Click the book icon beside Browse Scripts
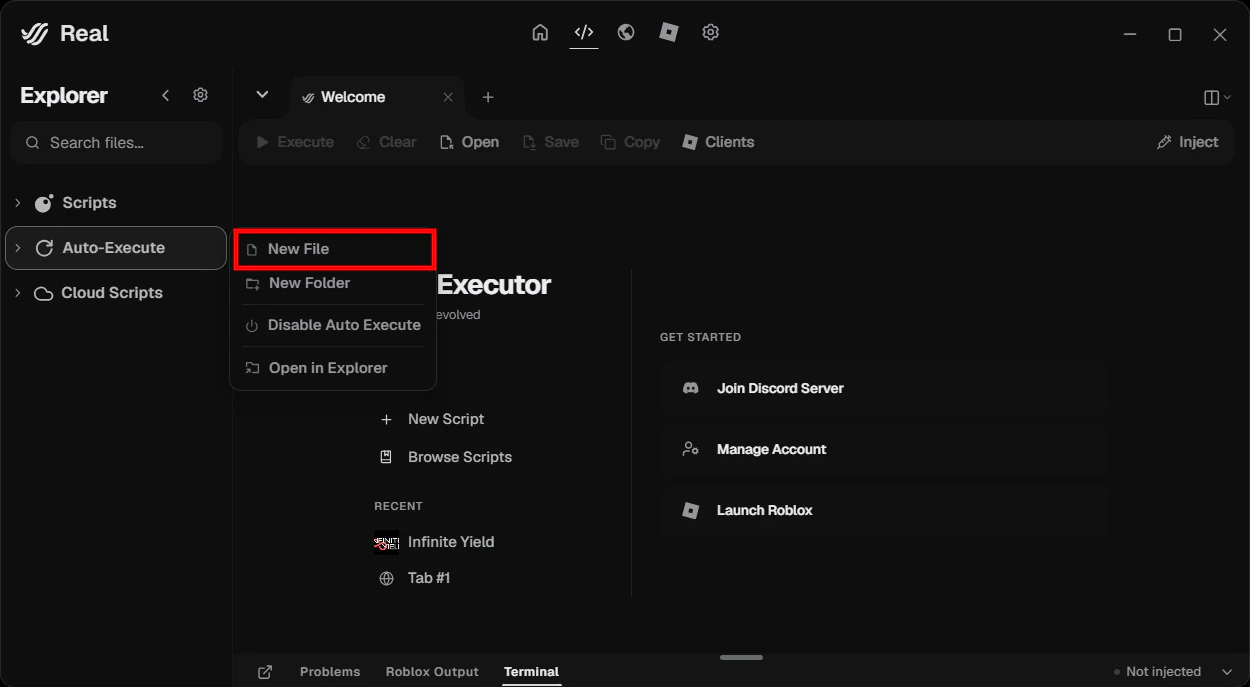The height and width of the screenshot is (687, 1250). click(386, 457)
